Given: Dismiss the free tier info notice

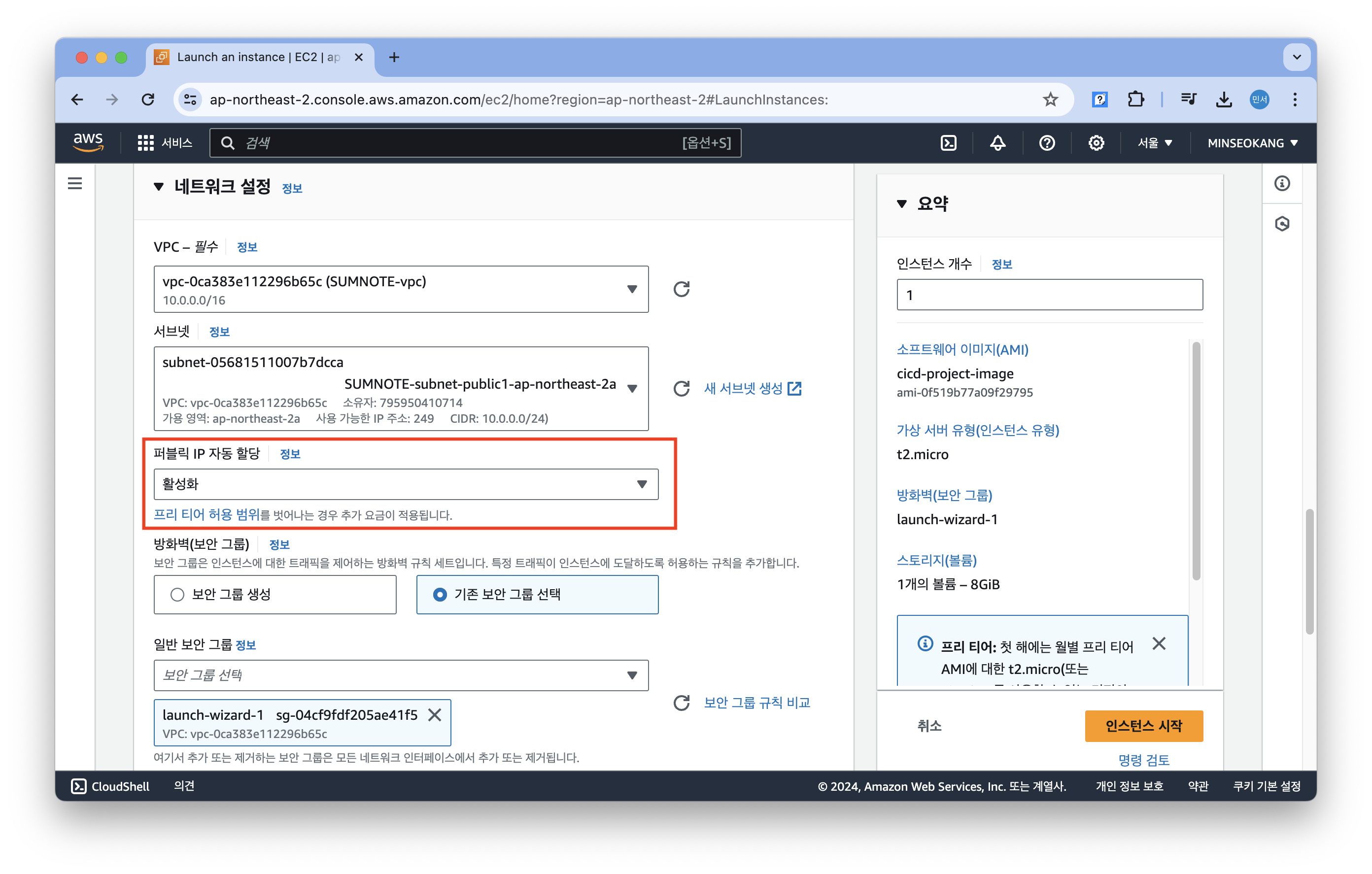Looking at the screenshot, I should [1158, 644].
